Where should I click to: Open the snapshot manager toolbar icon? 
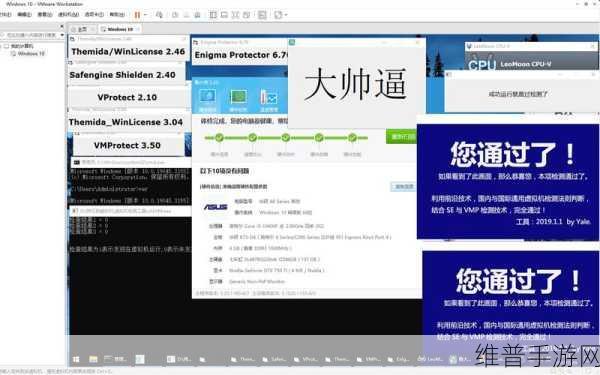(197, 15)
